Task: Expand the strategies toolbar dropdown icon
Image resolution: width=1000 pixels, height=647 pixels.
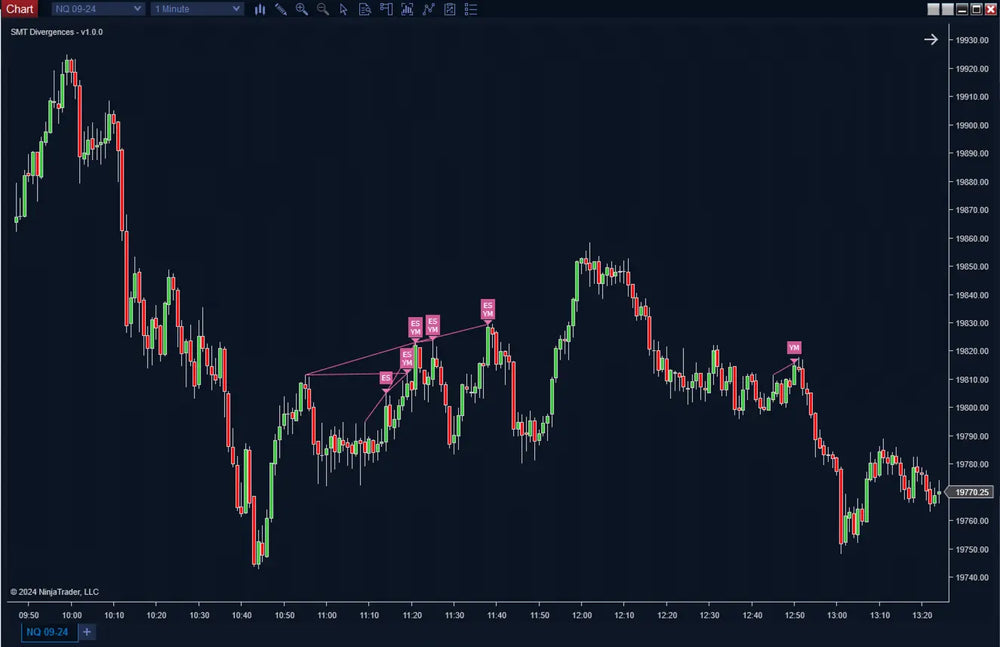Action: (429, 9)
